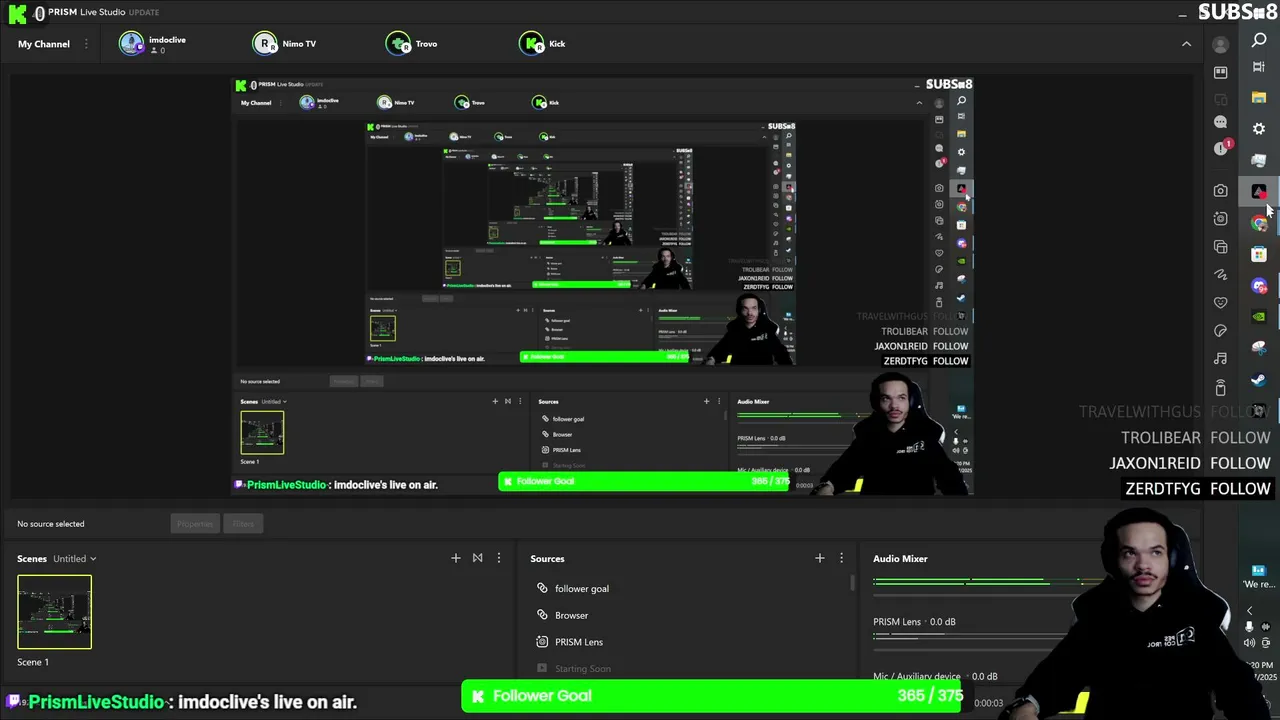Add a new scene with the plus icon
The height and width of the screenshot is (720, 1280).
(x=456, y=558)
